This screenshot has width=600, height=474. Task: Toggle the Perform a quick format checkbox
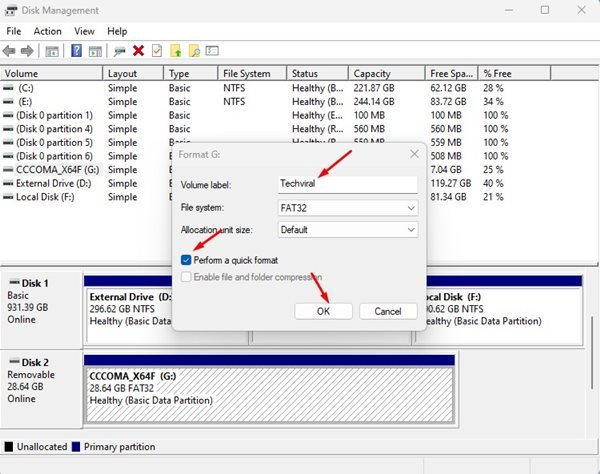(187, 260)
